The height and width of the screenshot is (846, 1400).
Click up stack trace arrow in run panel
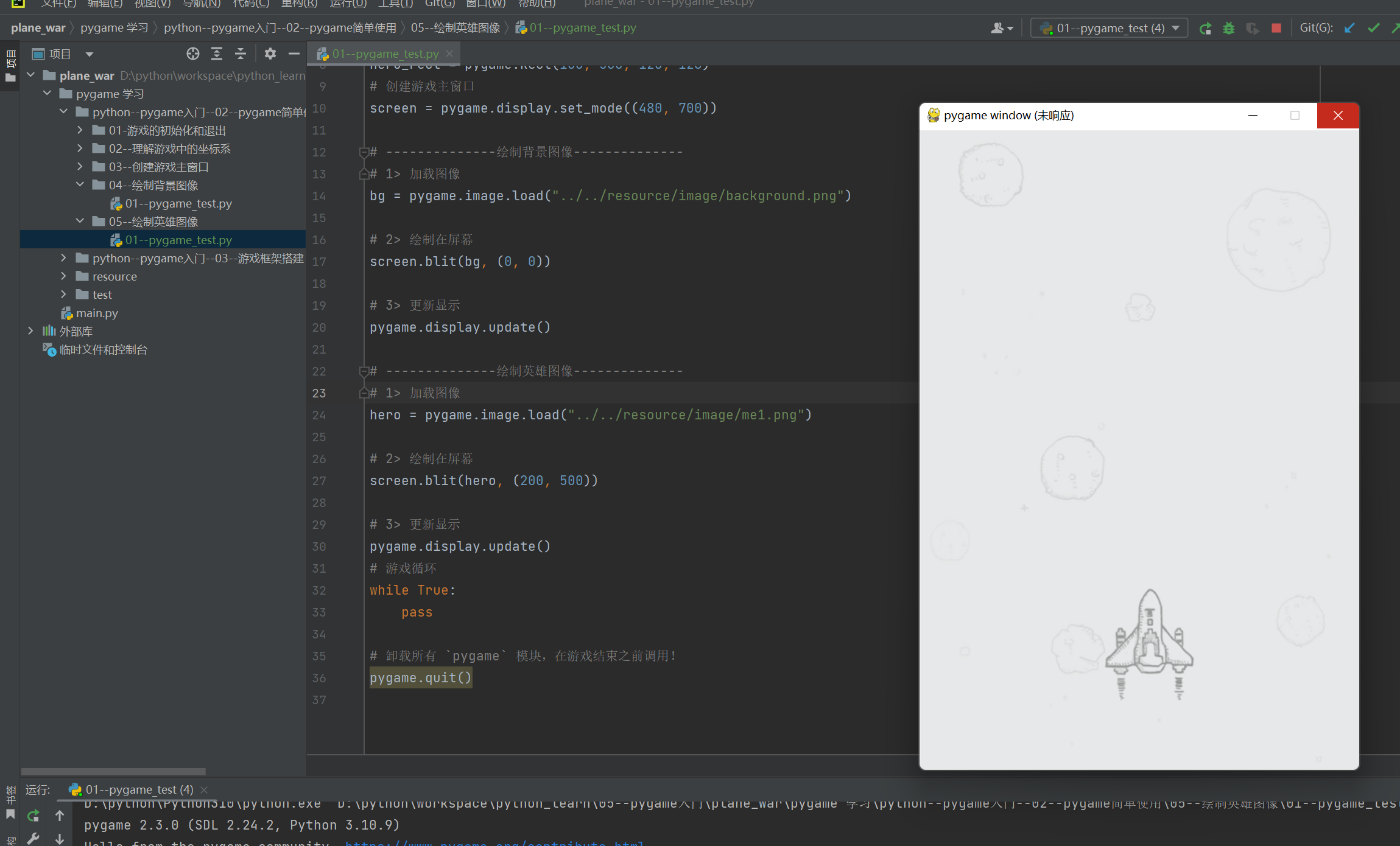point(60,816)
